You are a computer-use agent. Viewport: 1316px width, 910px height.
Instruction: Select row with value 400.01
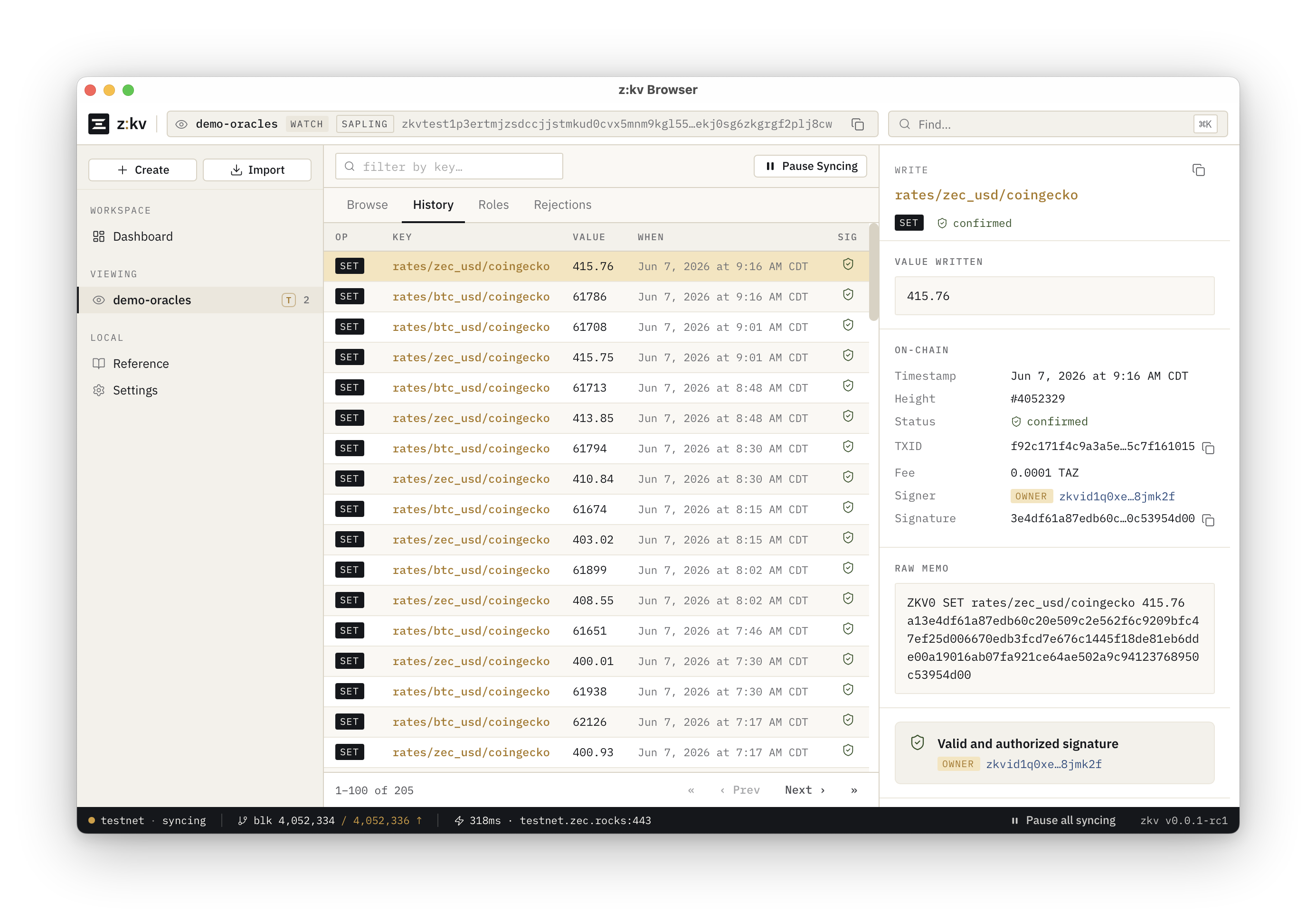tap(596, 661)
